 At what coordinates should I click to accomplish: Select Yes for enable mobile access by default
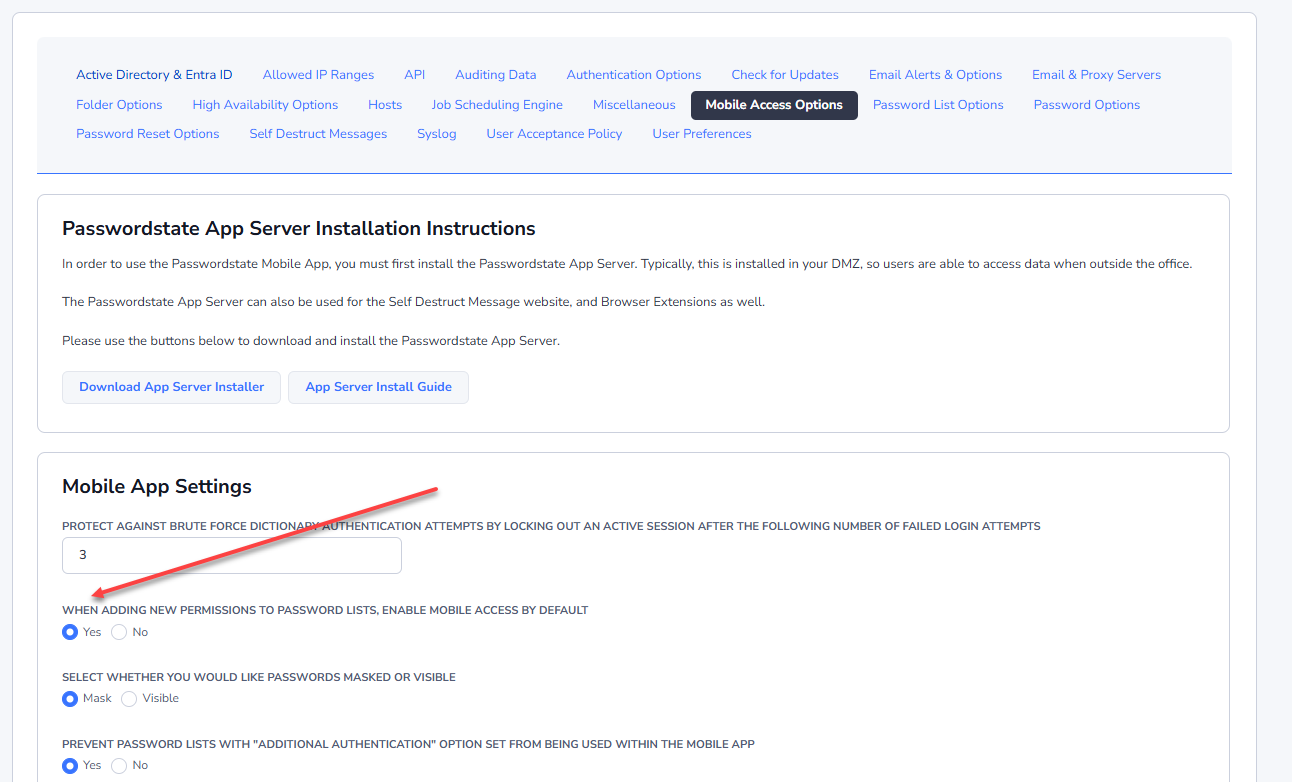70,632
